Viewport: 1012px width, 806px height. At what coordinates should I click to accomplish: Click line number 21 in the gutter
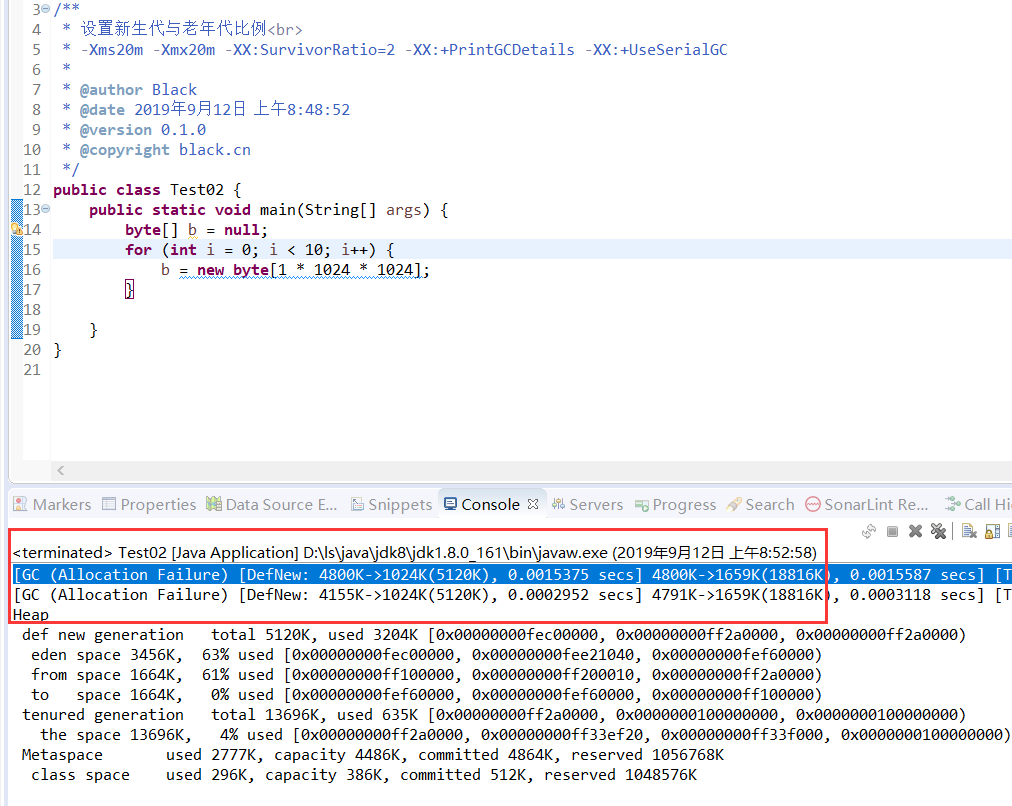pos(32,370)
